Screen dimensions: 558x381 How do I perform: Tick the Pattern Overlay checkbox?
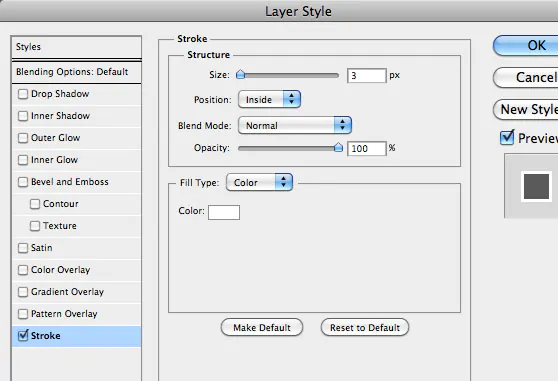pos(23,314)
